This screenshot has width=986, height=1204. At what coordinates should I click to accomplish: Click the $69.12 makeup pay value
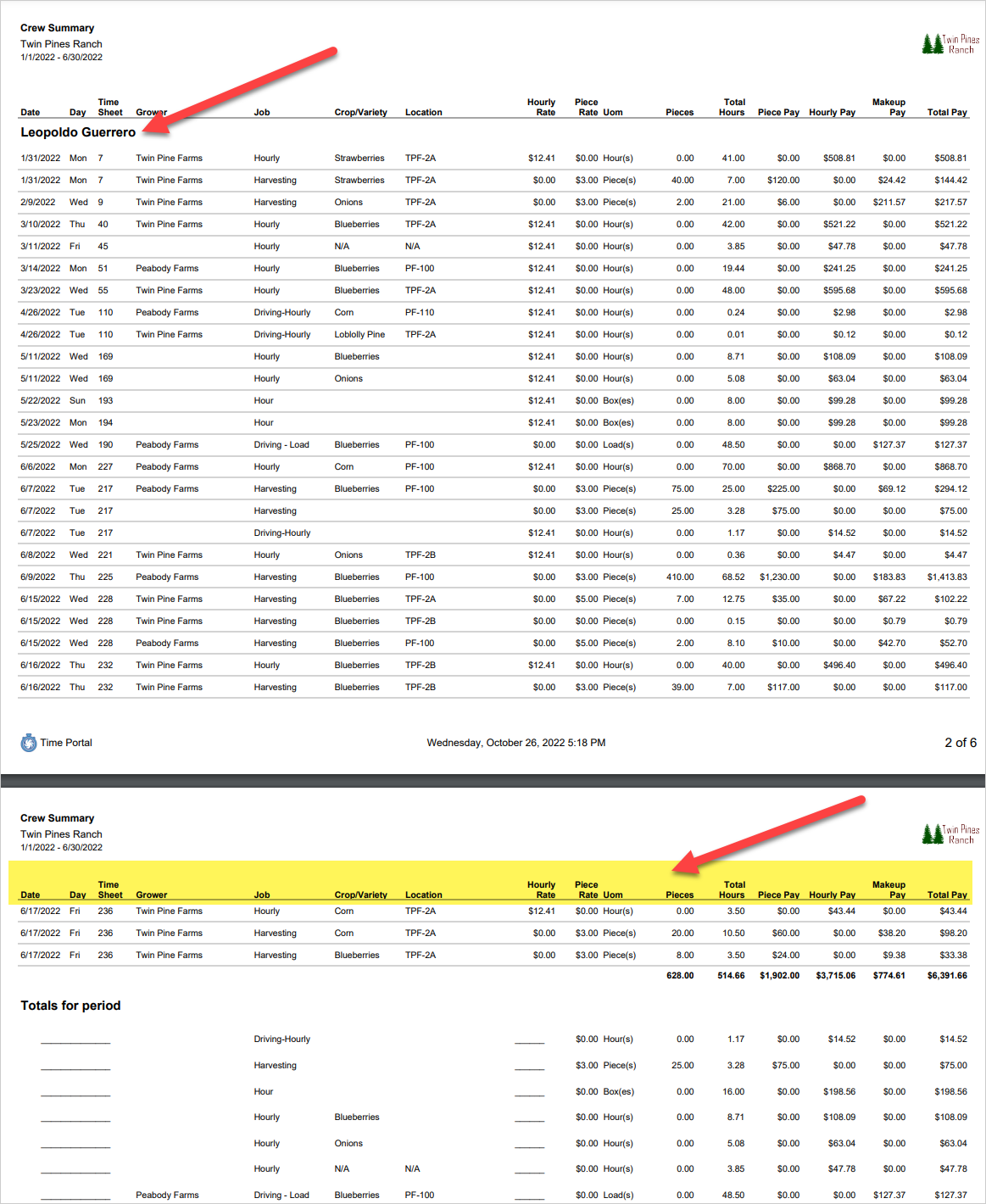[x=892, y=489]
